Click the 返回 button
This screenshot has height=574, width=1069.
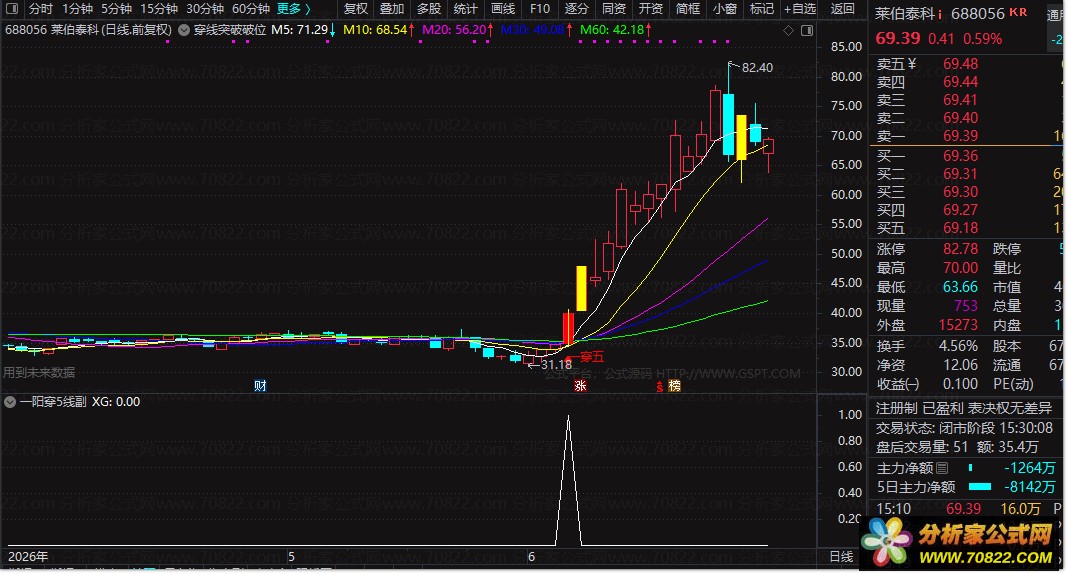point(843,9)
